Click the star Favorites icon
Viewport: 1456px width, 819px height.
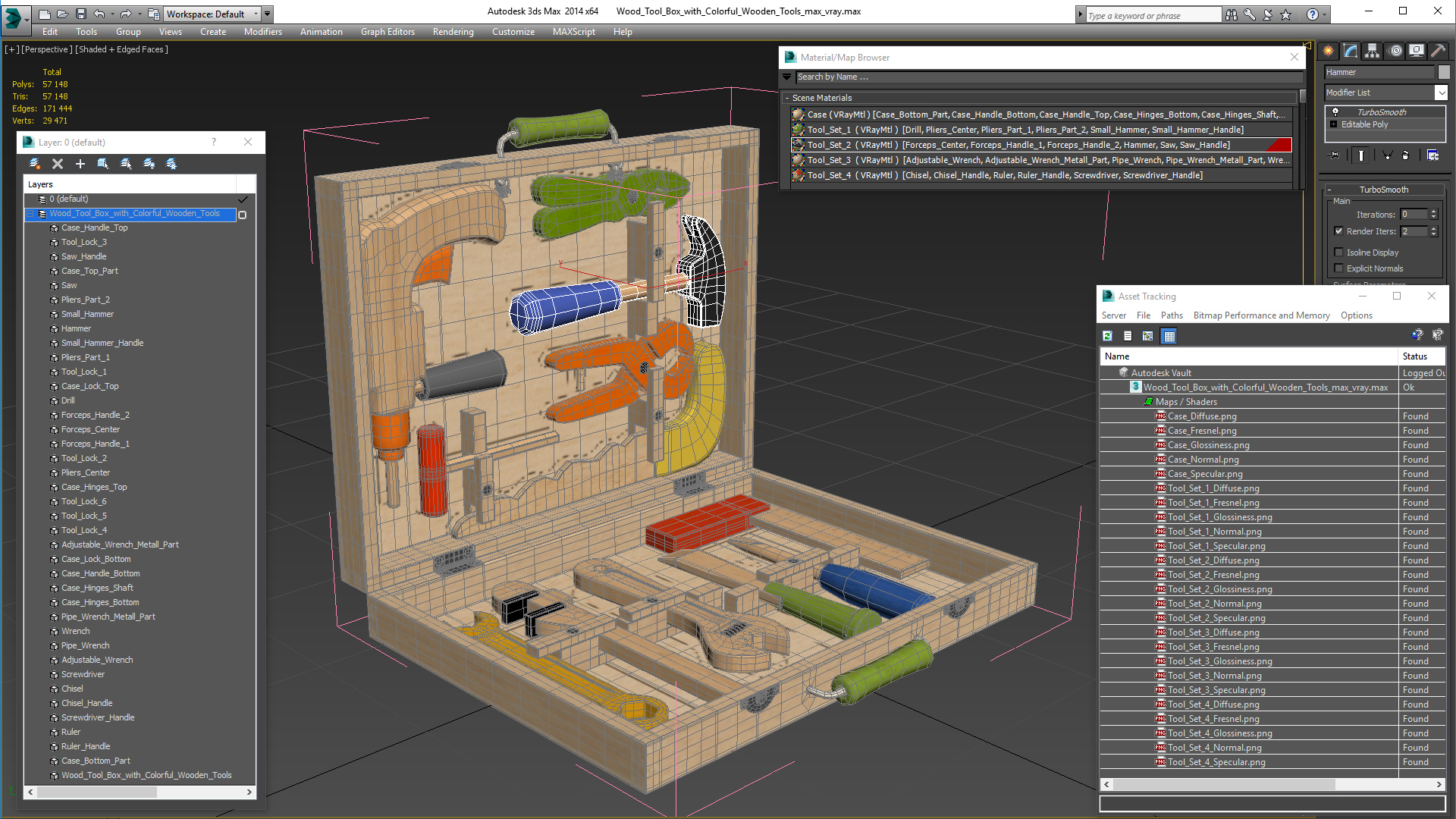point(1286,14)
